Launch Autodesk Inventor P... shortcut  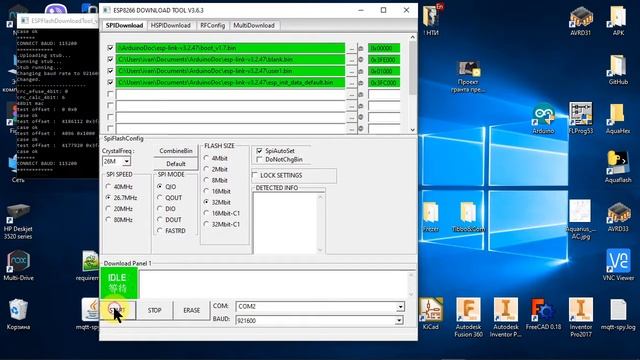pos(506,318)
